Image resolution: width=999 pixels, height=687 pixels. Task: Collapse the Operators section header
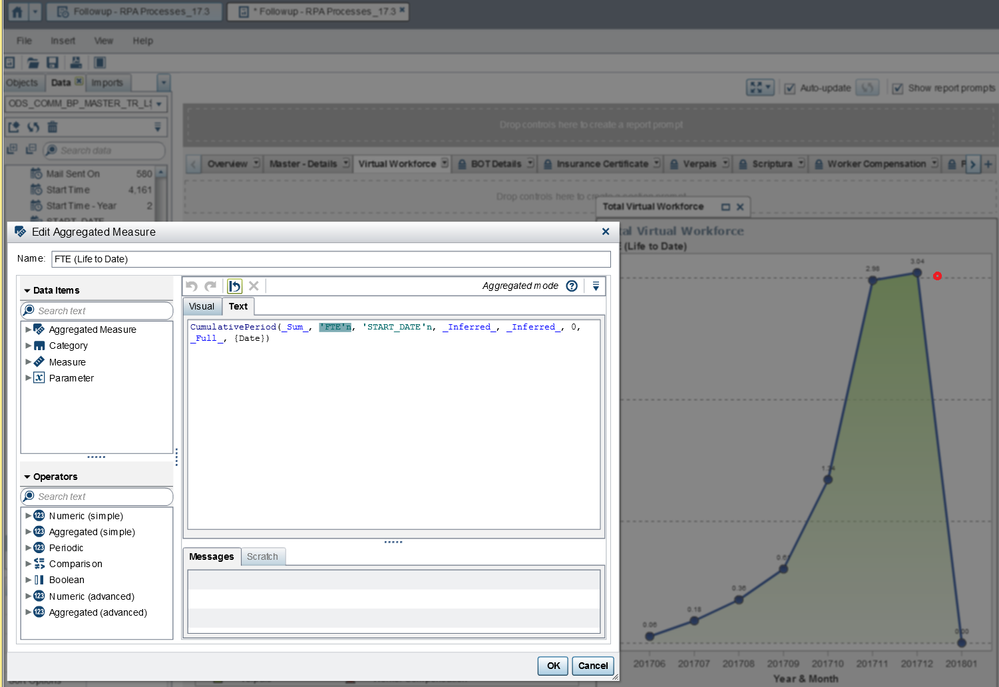pyautogui.click(x=27, y=477)
